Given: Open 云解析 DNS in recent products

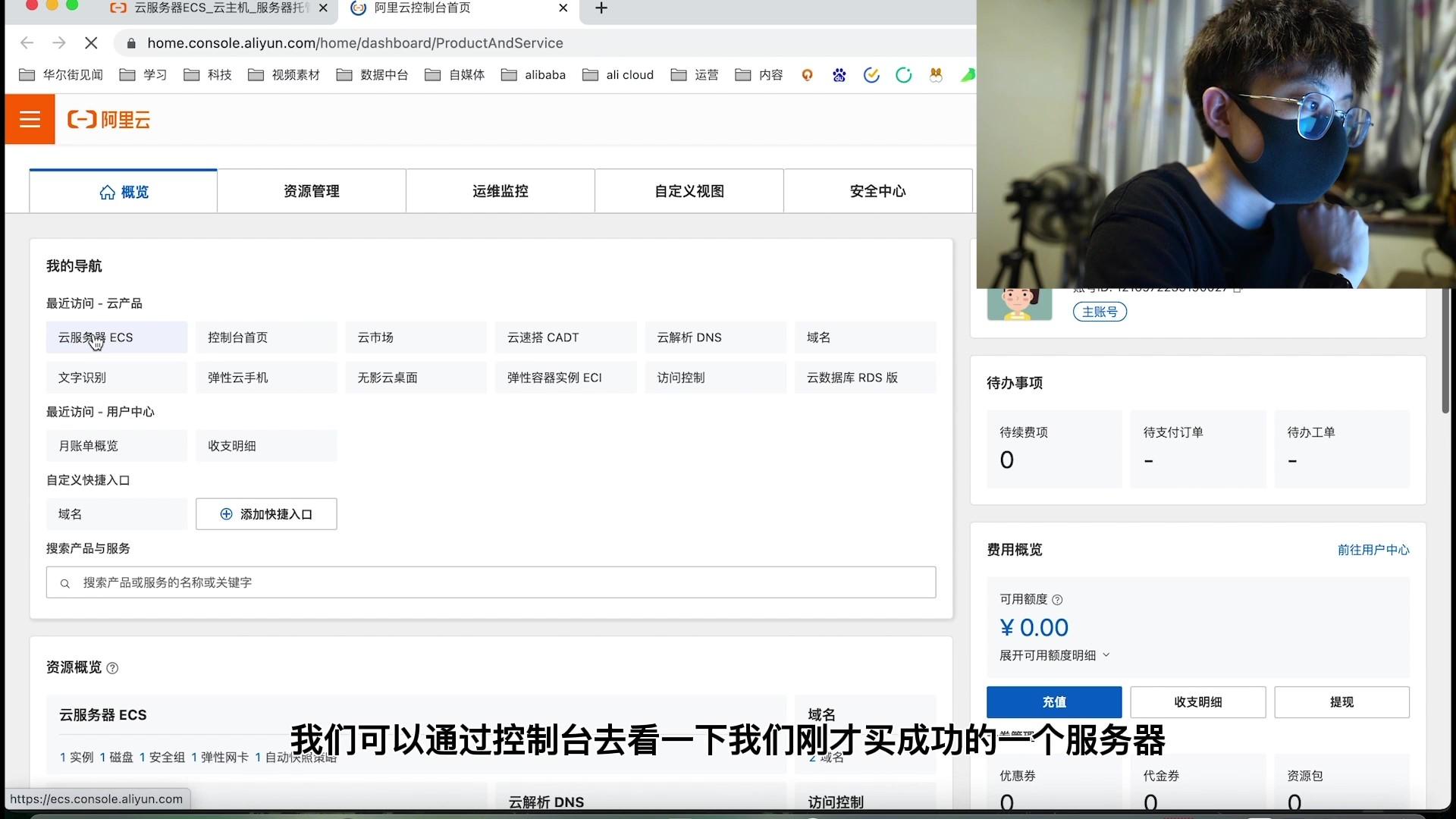Looking at the screenshot, I should 715,337.
